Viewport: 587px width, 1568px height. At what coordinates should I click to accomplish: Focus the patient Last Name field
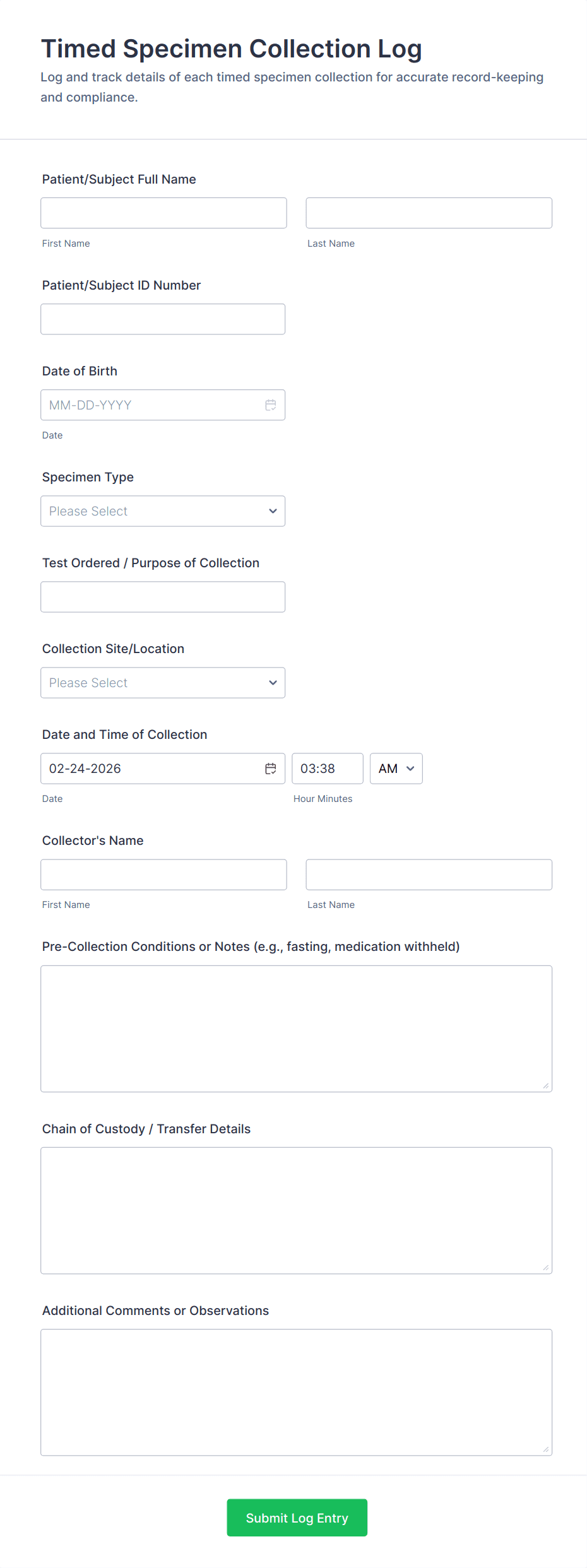tap(429, 213)
